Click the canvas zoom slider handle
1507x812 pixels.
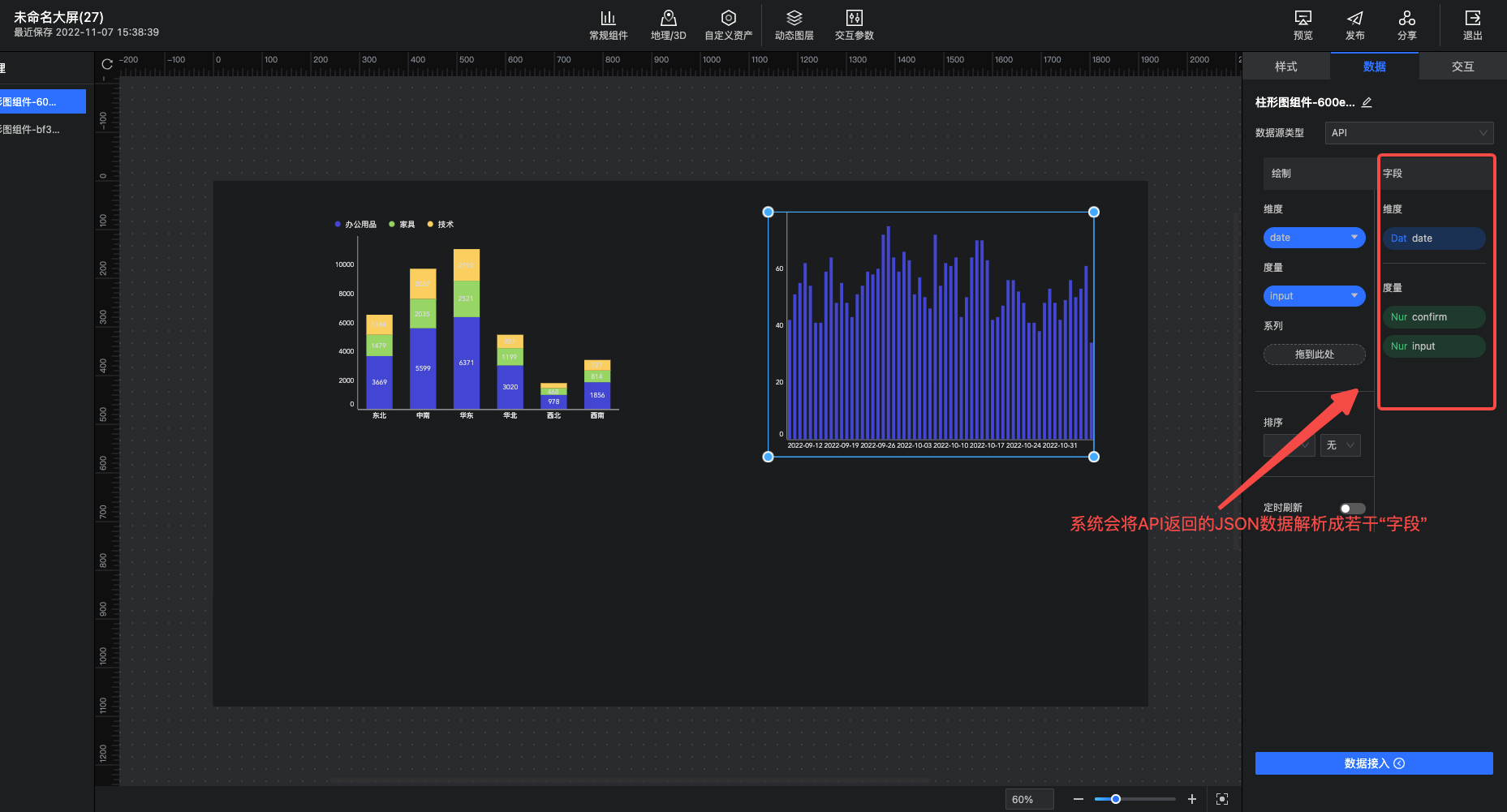coord(1116,799)
